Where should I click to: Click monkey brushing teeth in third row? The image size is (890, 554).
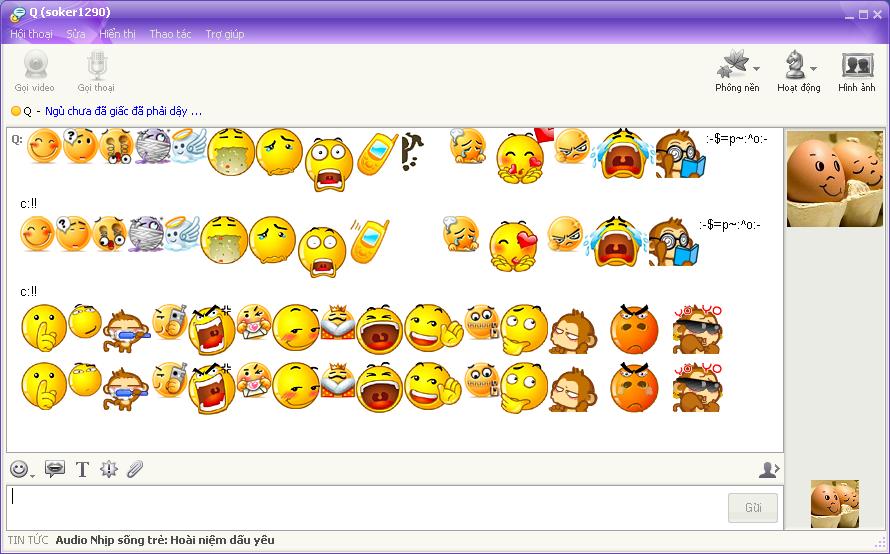point(126,331)
